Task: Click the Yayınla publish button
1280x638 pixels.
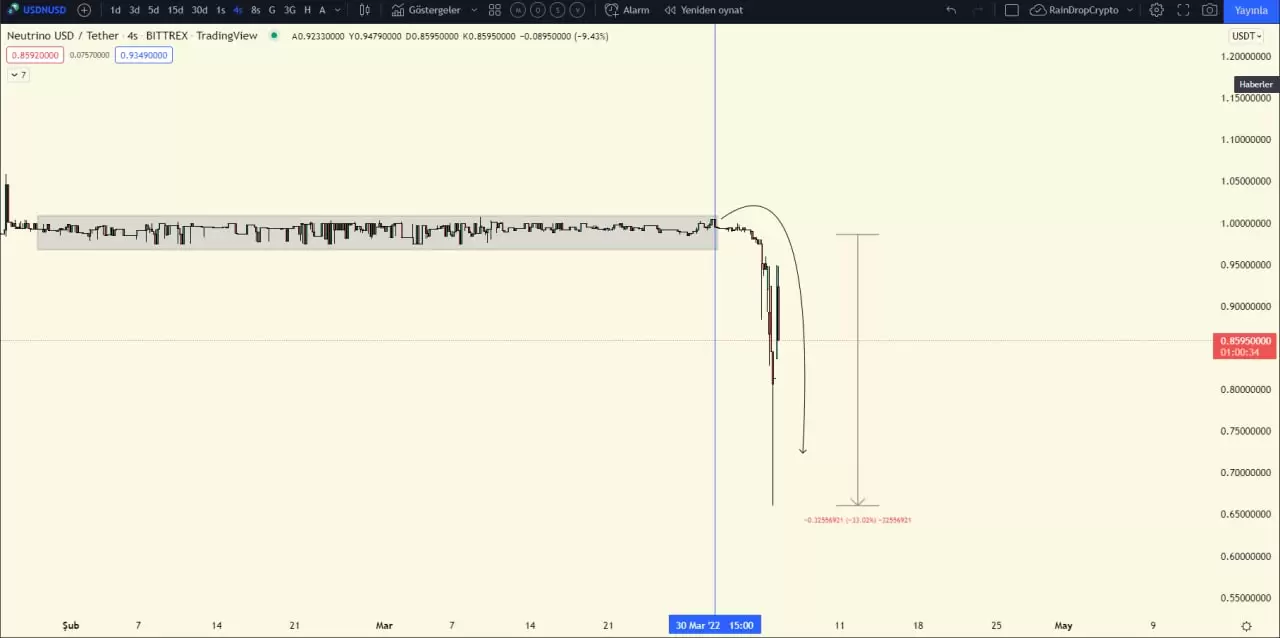Action: (1251, 10)
